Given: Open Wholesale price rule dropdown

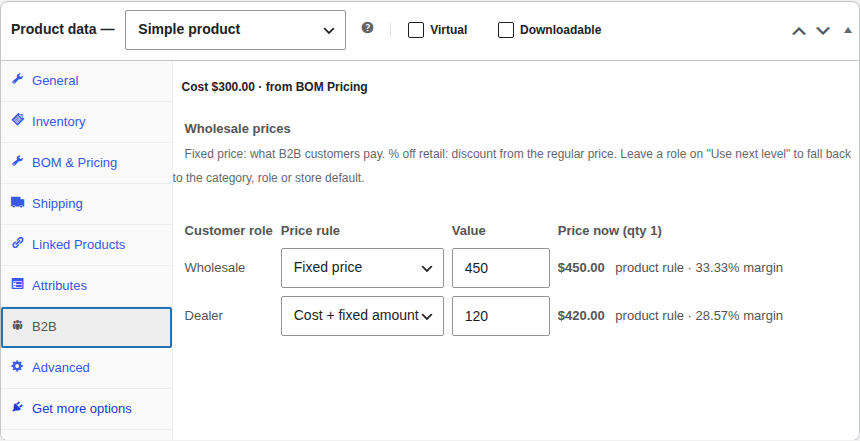Looking at the screenshot, I should point(362,268).
